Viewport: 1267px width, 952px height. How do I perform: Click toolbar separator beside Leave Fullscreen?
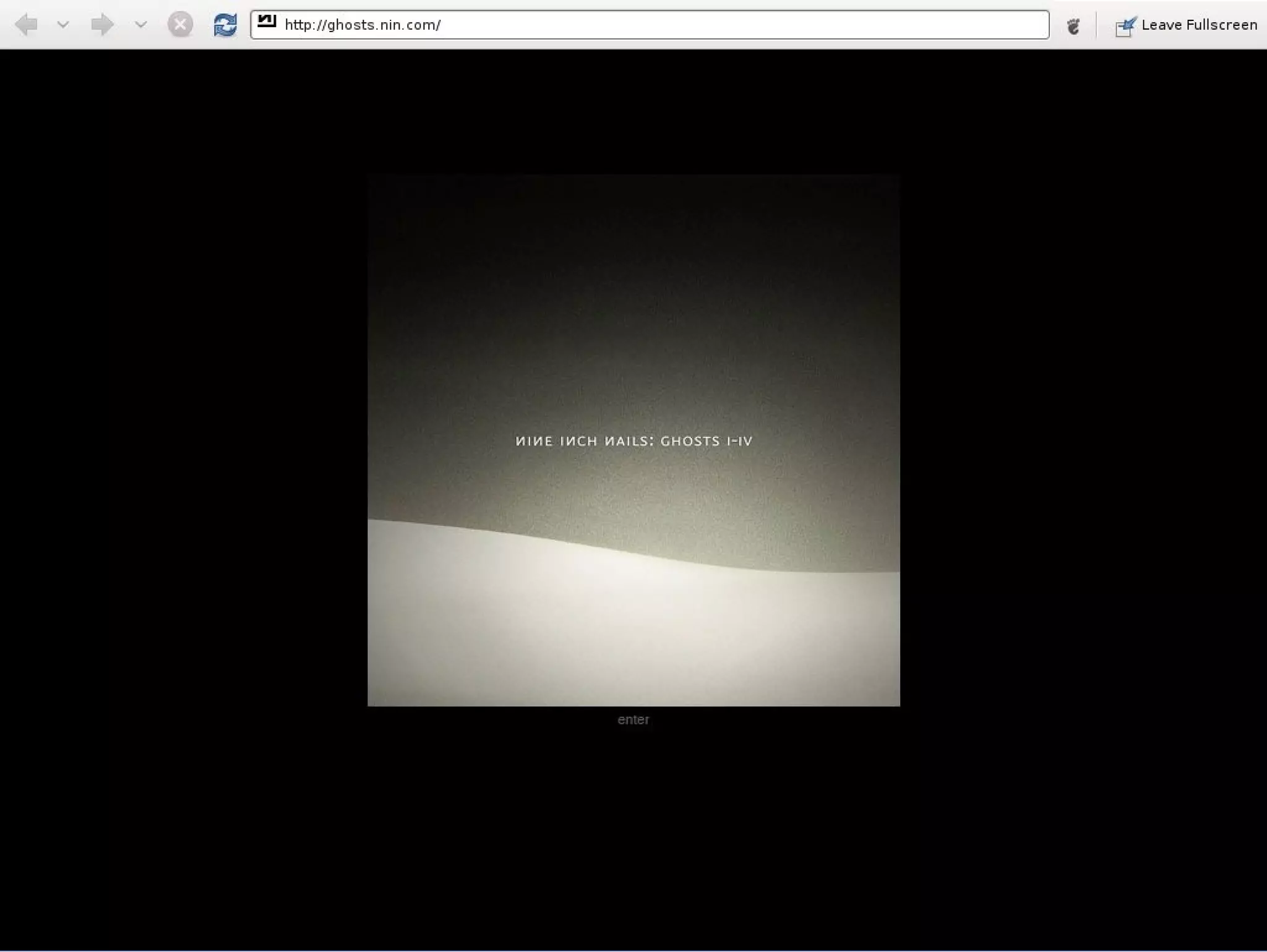pyautogui.click(x=1096, y=25)
